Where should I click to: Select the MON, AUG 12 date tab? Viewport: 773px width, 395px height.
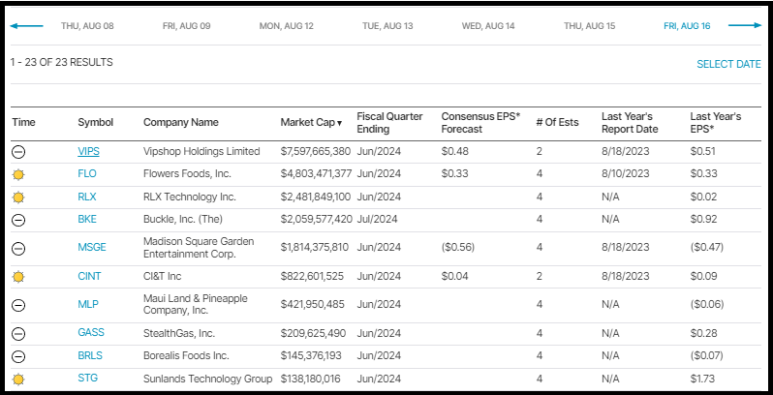286,26
